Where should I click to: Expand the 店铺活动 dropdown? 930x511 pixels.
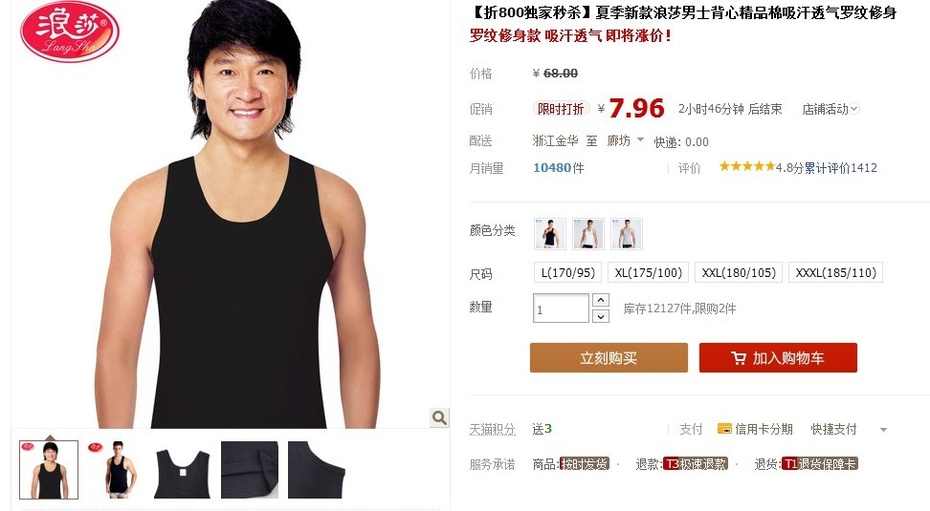[x=830, y=109]
